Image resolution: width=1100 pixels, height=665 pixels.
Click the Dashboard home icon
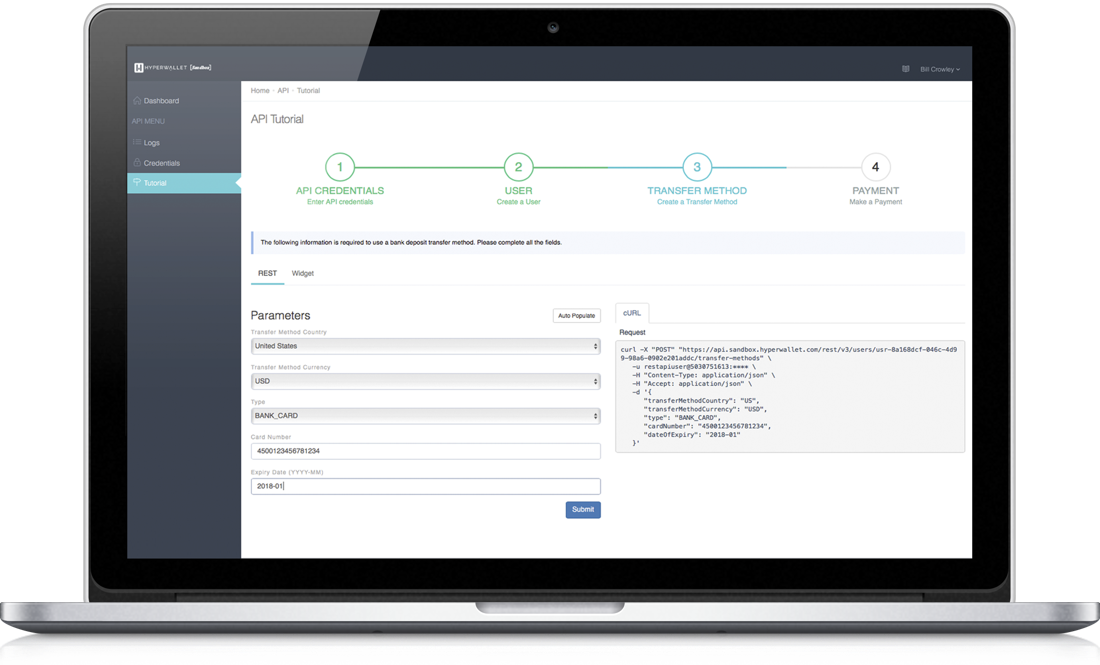137,100
